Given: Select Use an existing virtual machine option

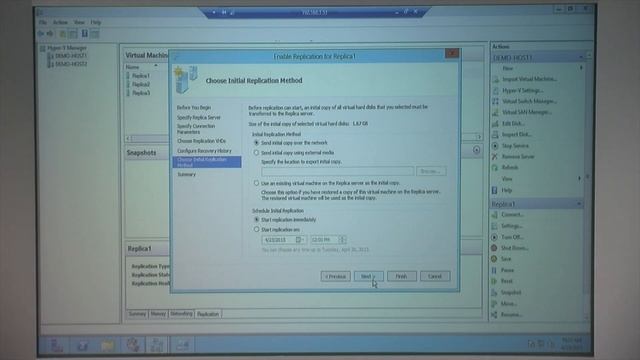Looking at the screenshot, I should pos(256,183).
